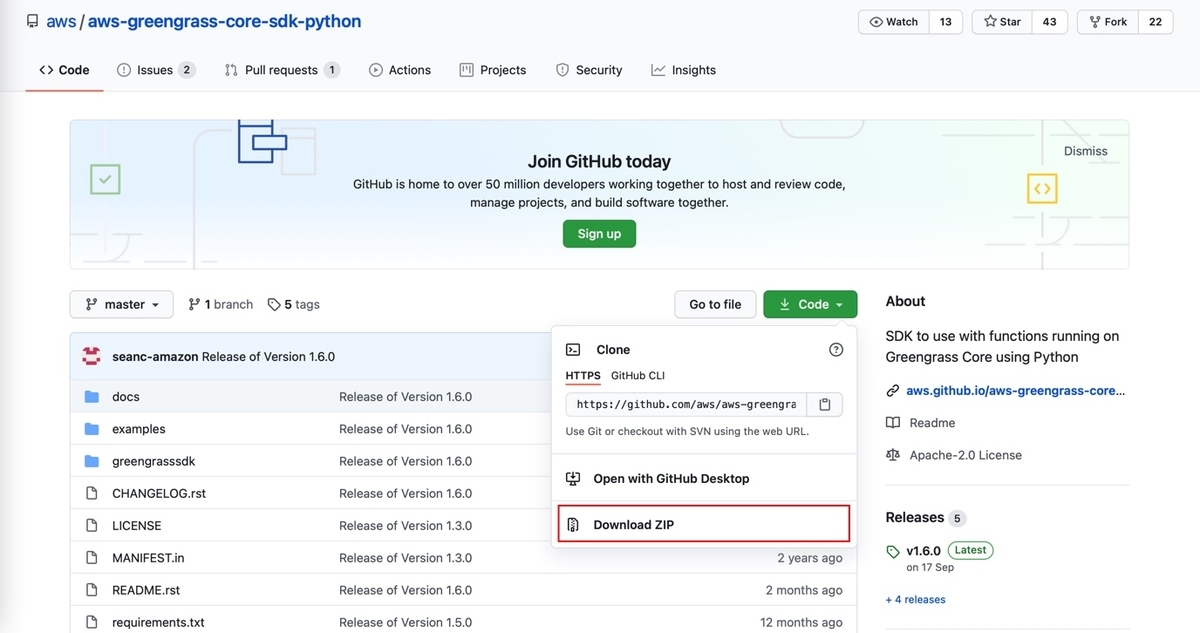Click the Star button
Image resolution: width=1200 pixels, height=633 pixels.
1002,22
